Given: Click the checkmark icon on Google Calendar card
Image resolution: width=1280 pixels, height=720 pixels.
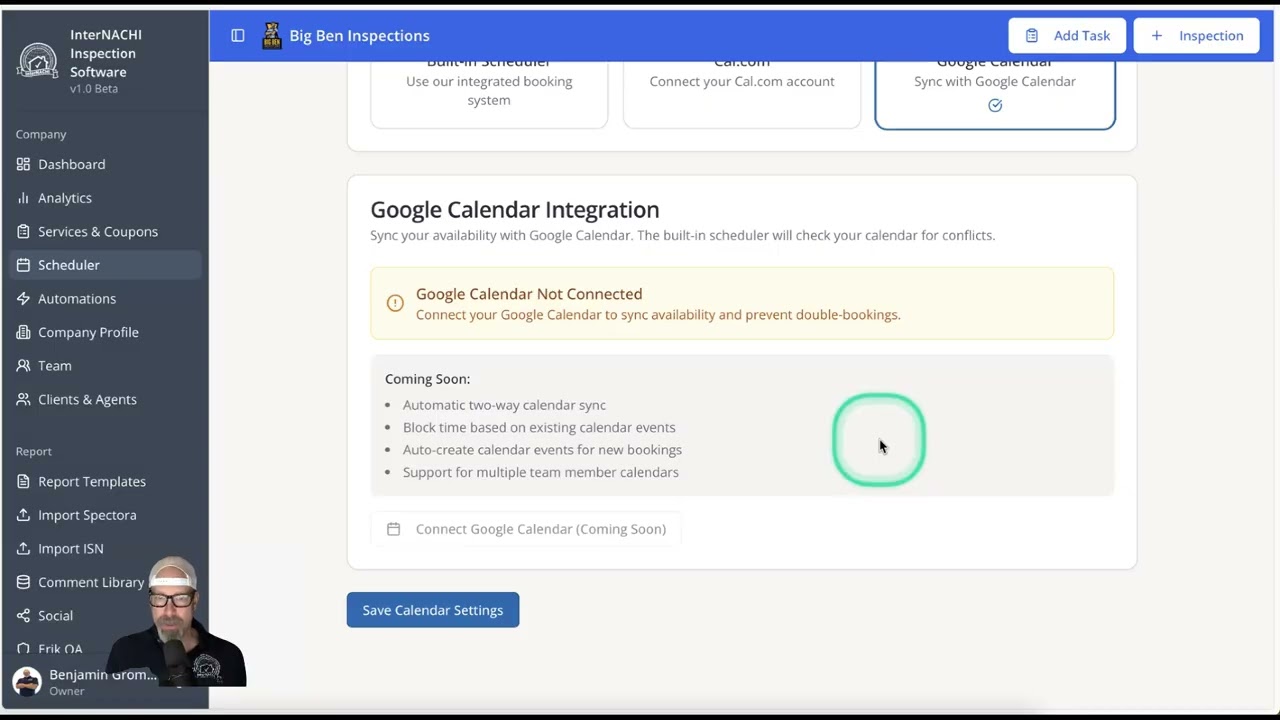Looking at the screenshot, I should coord(995,105).
